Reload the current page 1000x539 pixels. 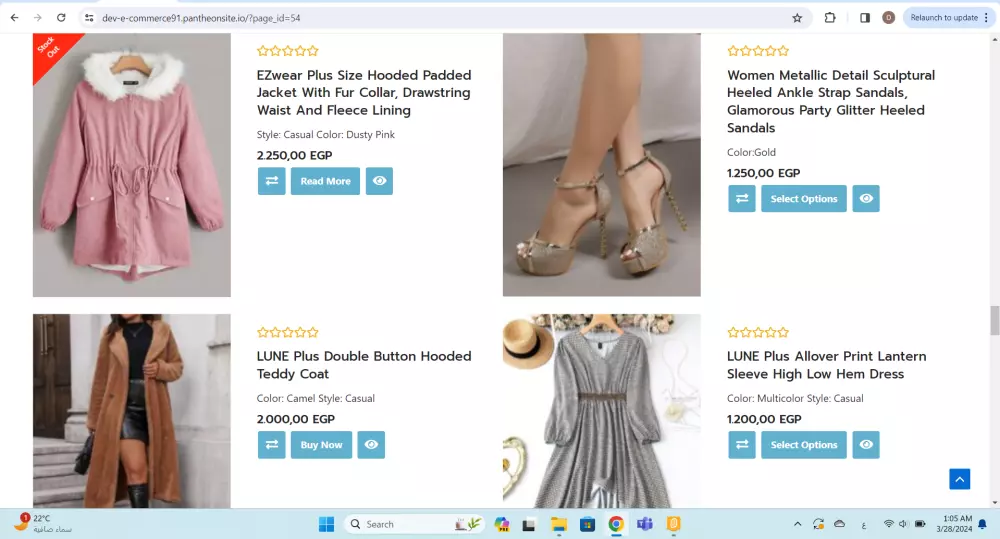61,18
